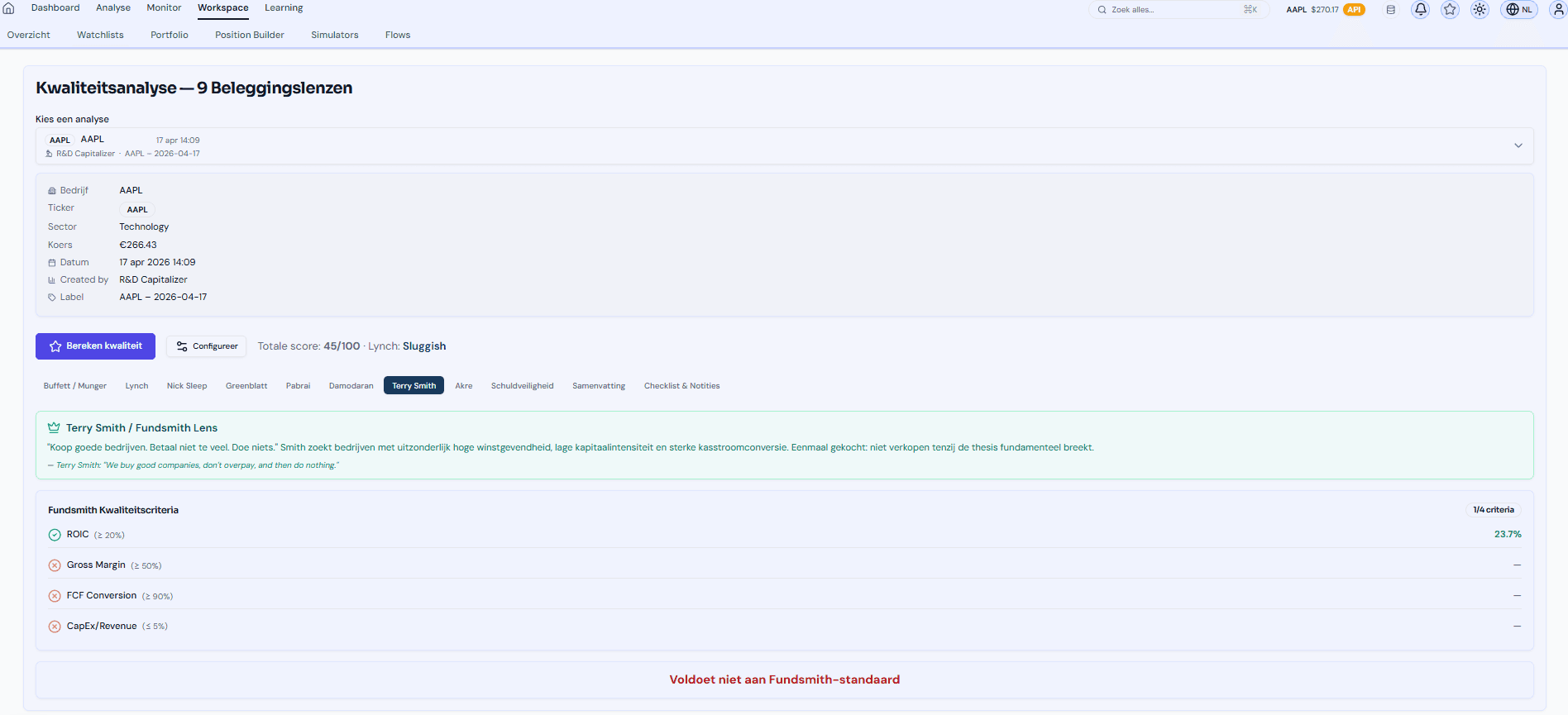Focus the 'Zoek alles...' search field

pyautogui.click(x=1178, y=10)
